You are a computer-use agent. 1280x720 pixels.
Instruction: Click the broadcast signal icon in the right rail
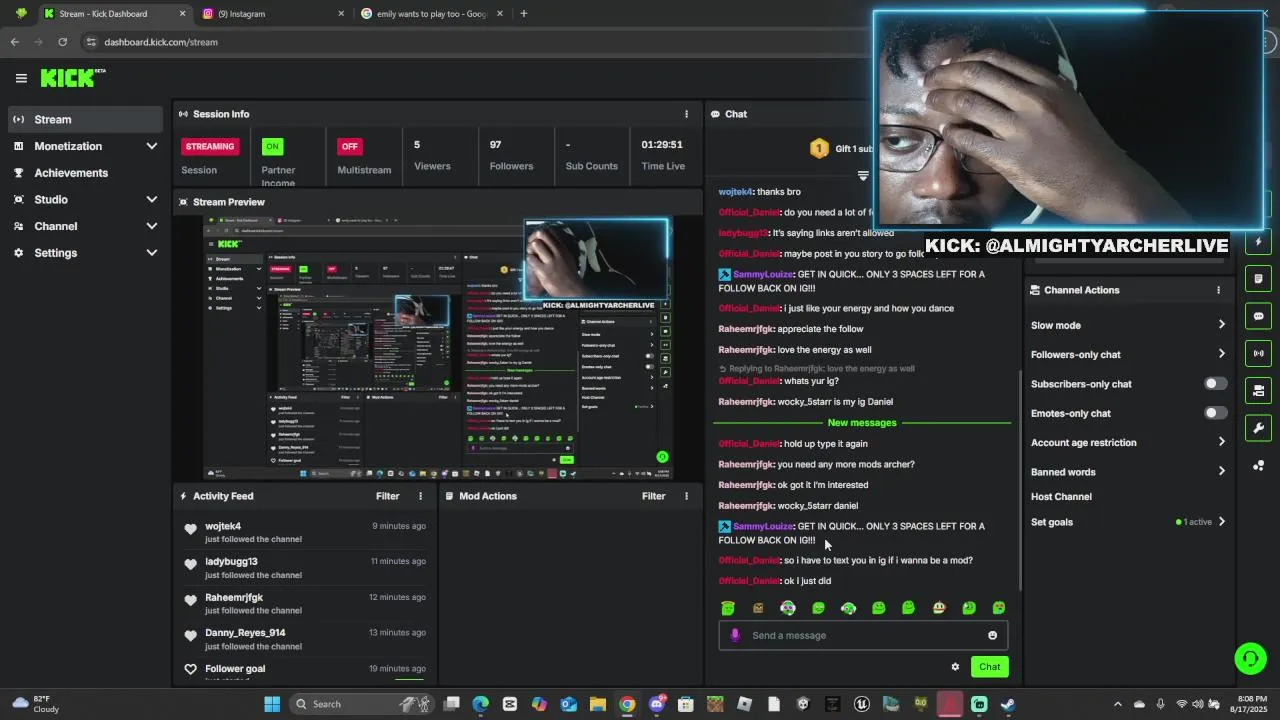[x=1258, y=353]
